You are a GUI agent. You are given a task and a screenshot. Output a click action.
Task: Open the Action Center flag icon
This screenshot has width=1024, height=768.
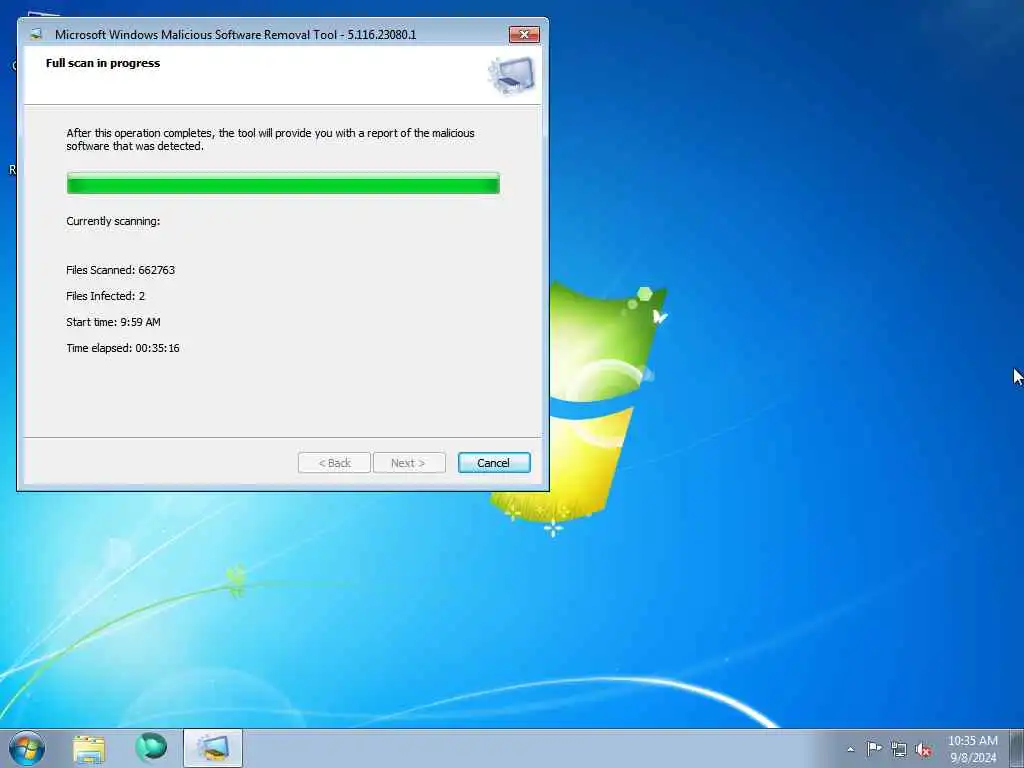[x=874, y=748]
